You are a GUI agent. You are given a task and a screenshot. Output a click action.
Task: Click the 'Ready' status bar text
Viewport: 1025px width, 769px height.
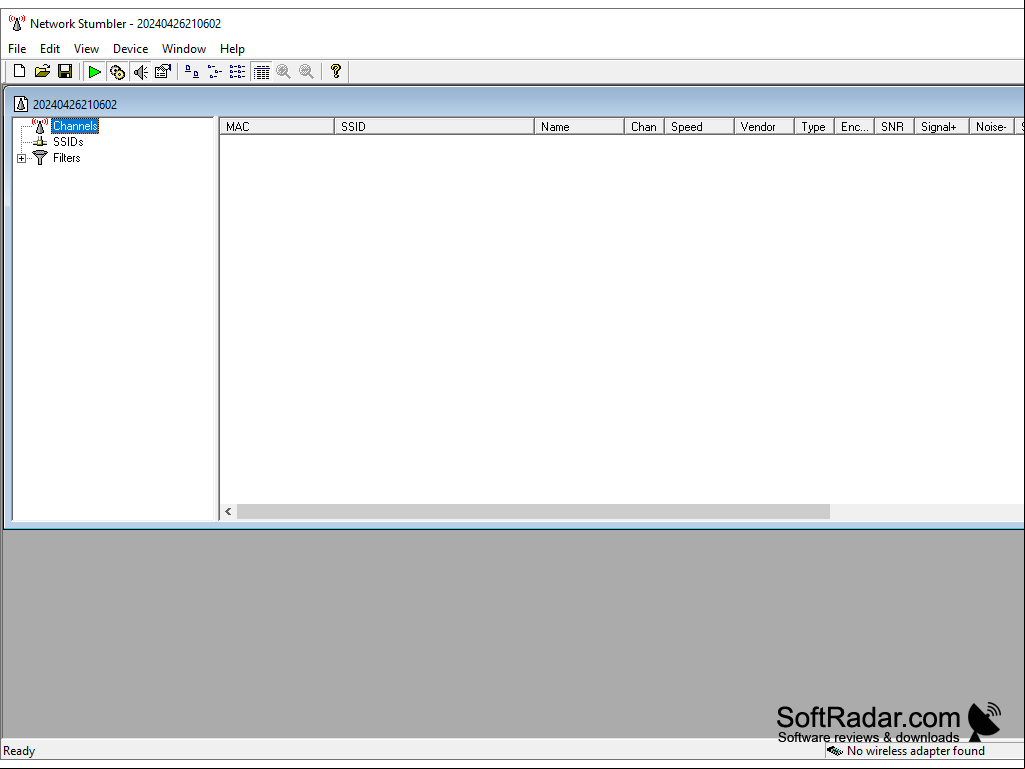(19, 751)
